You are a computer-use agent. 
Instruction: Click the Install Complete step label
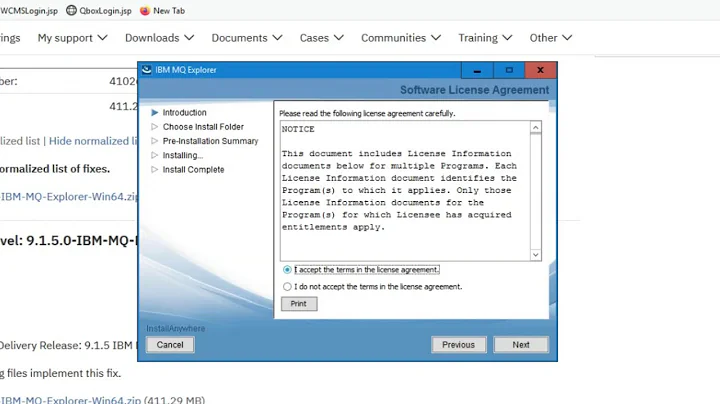[193, 169]
